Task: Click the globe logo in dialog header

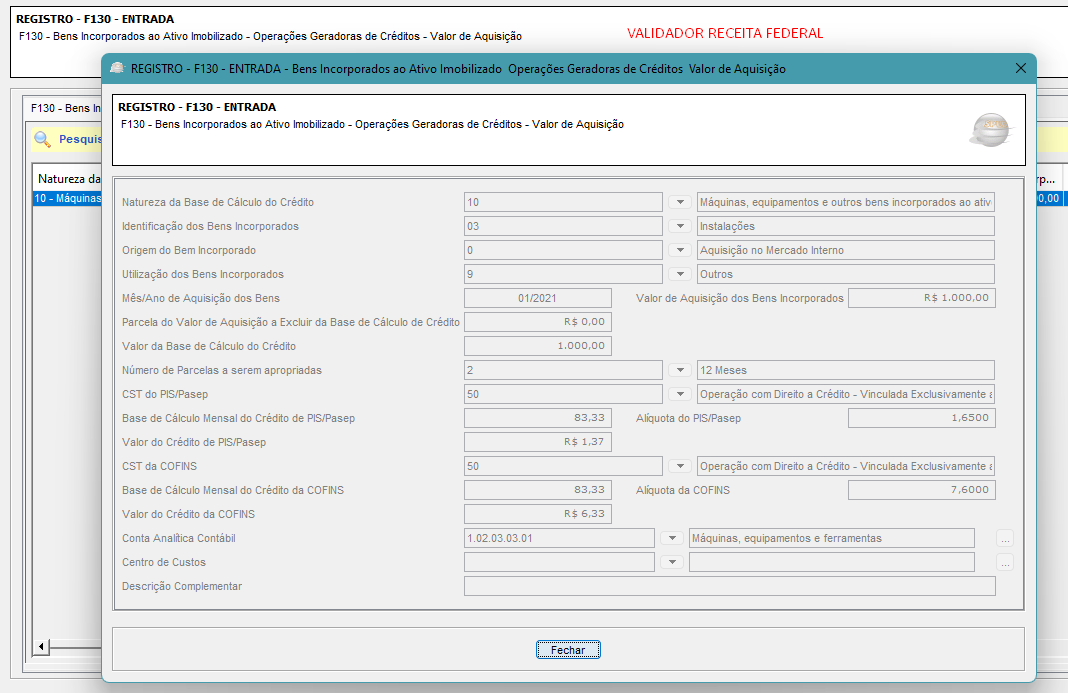Action: click(991, 129)
